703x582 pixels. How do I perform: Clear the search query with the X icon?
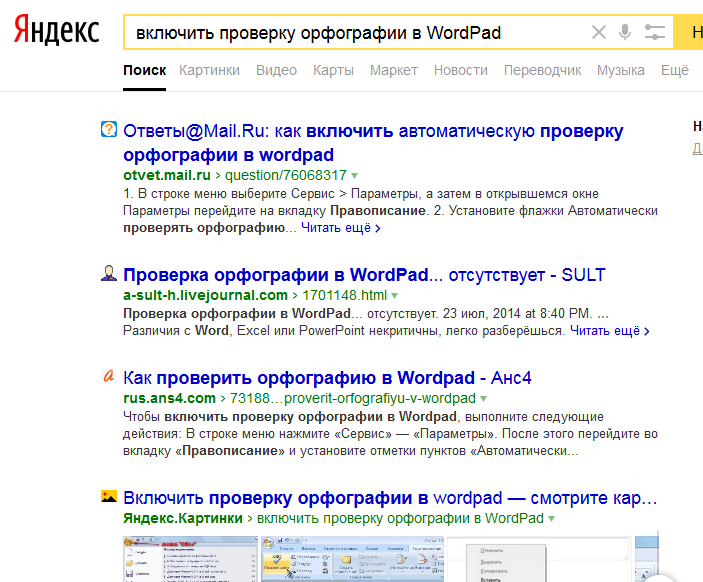[599, 32]
